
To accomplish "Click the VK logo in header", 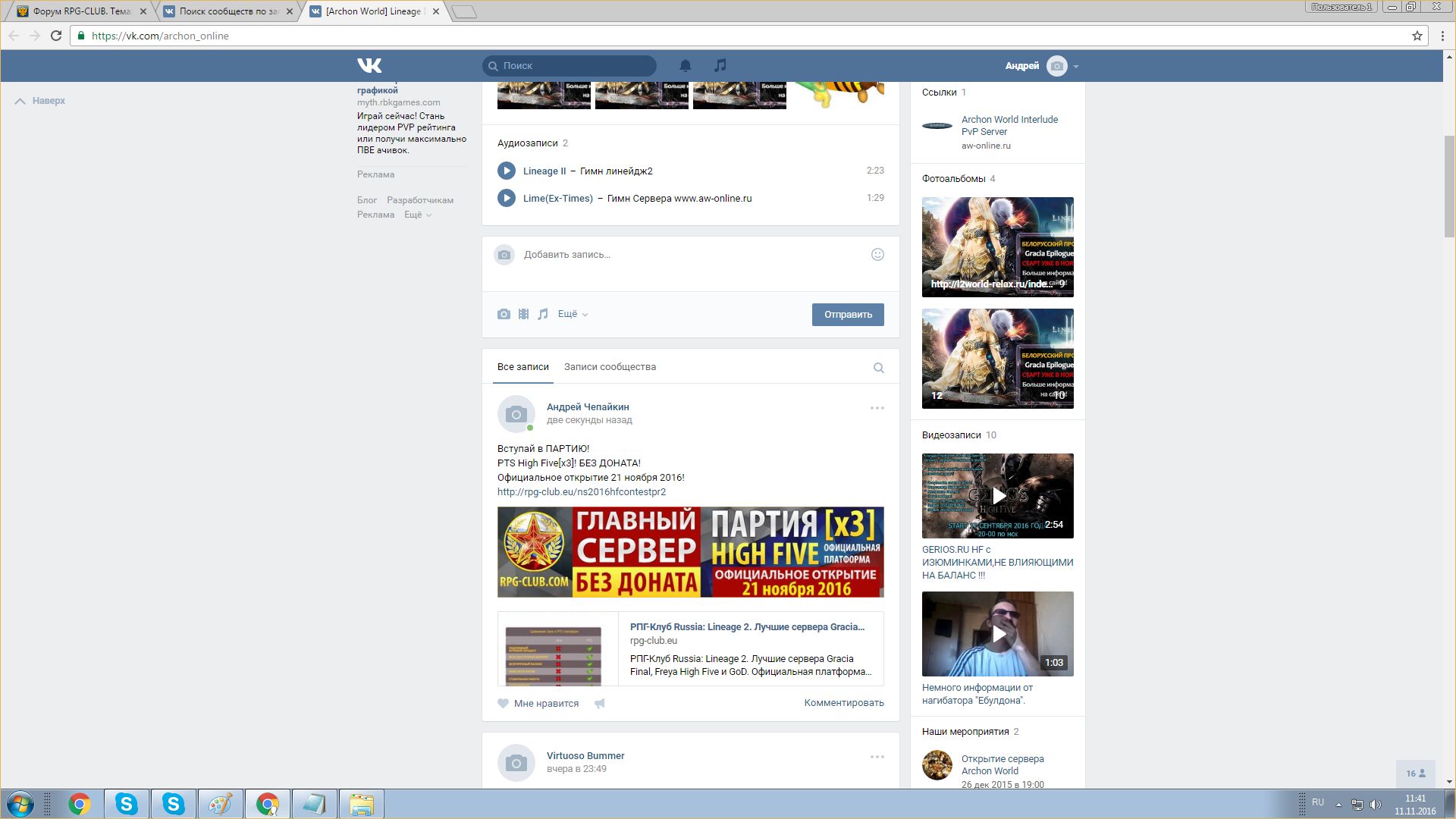I will 369,66.
